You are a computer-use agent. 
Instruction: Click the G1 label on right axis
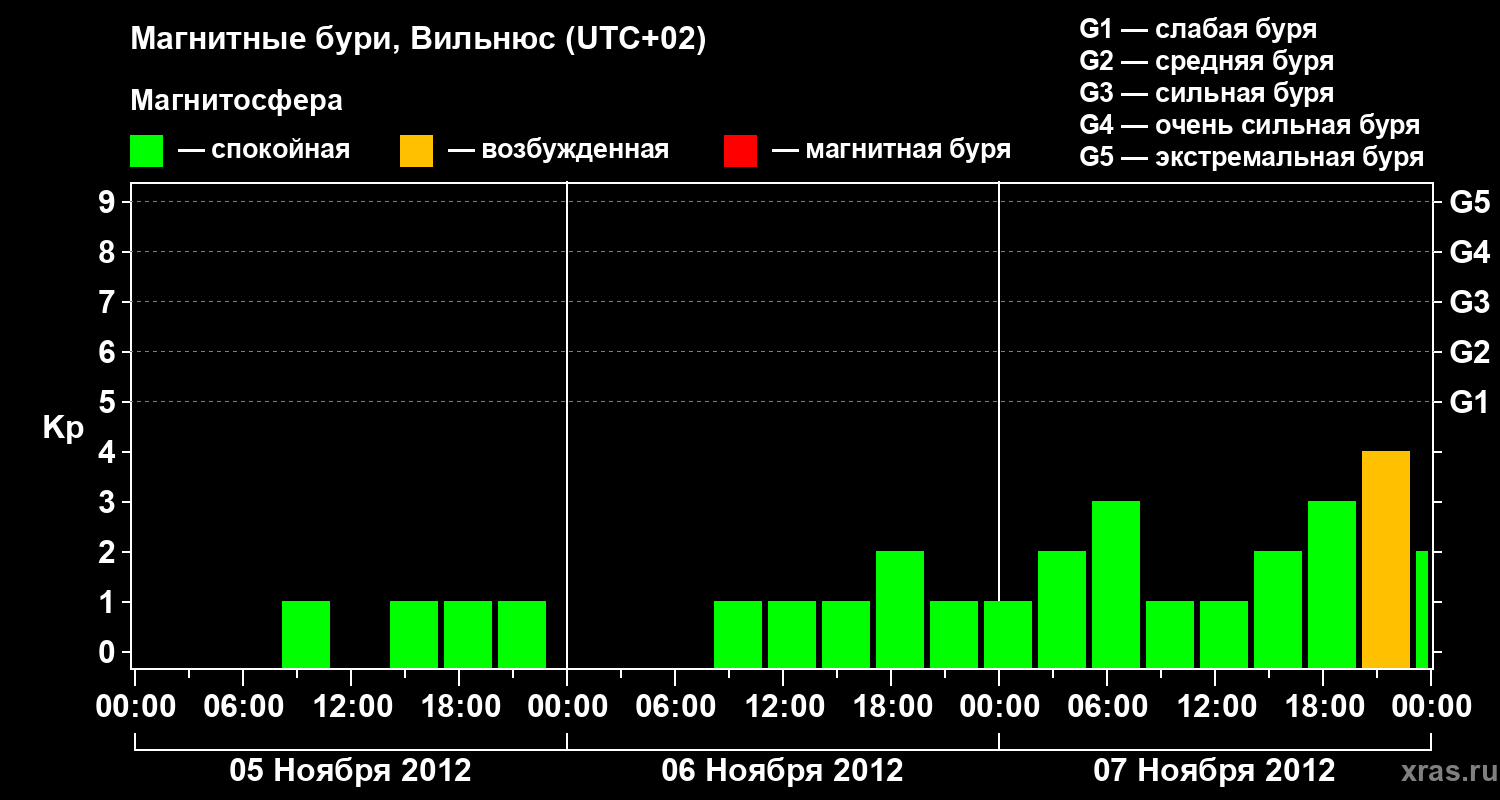pyautogui.click(x=1470, y=402)
